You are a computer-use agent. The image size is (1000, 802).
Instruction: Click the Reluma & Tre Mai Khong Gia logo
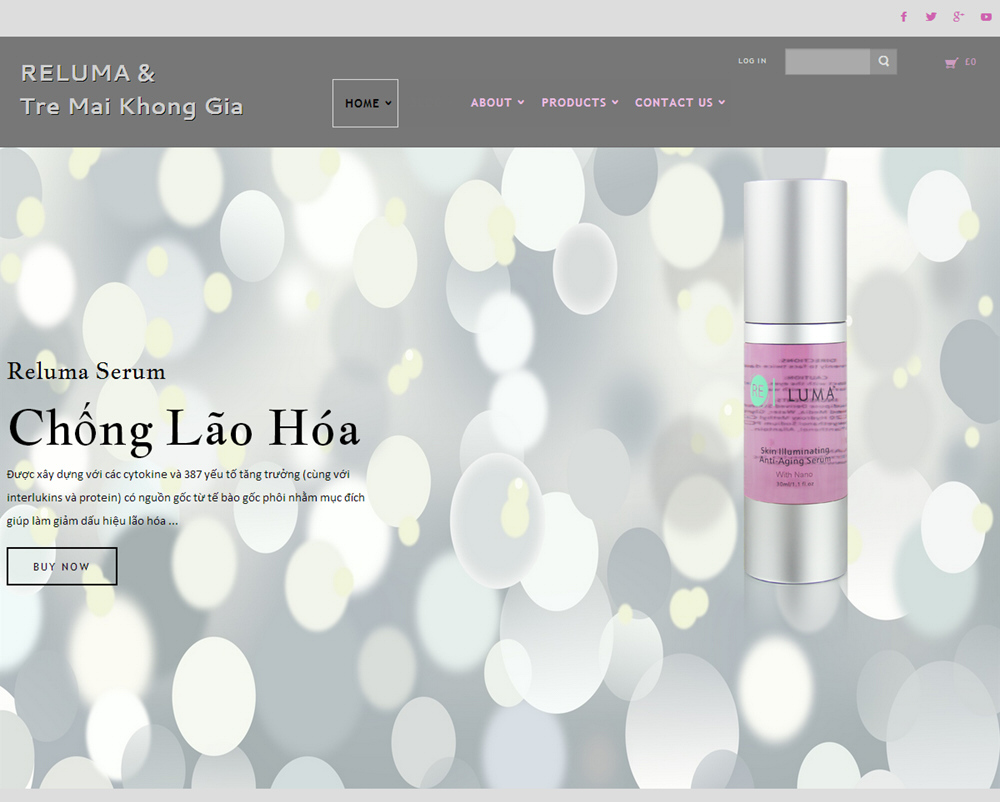[x=131, y=90]
